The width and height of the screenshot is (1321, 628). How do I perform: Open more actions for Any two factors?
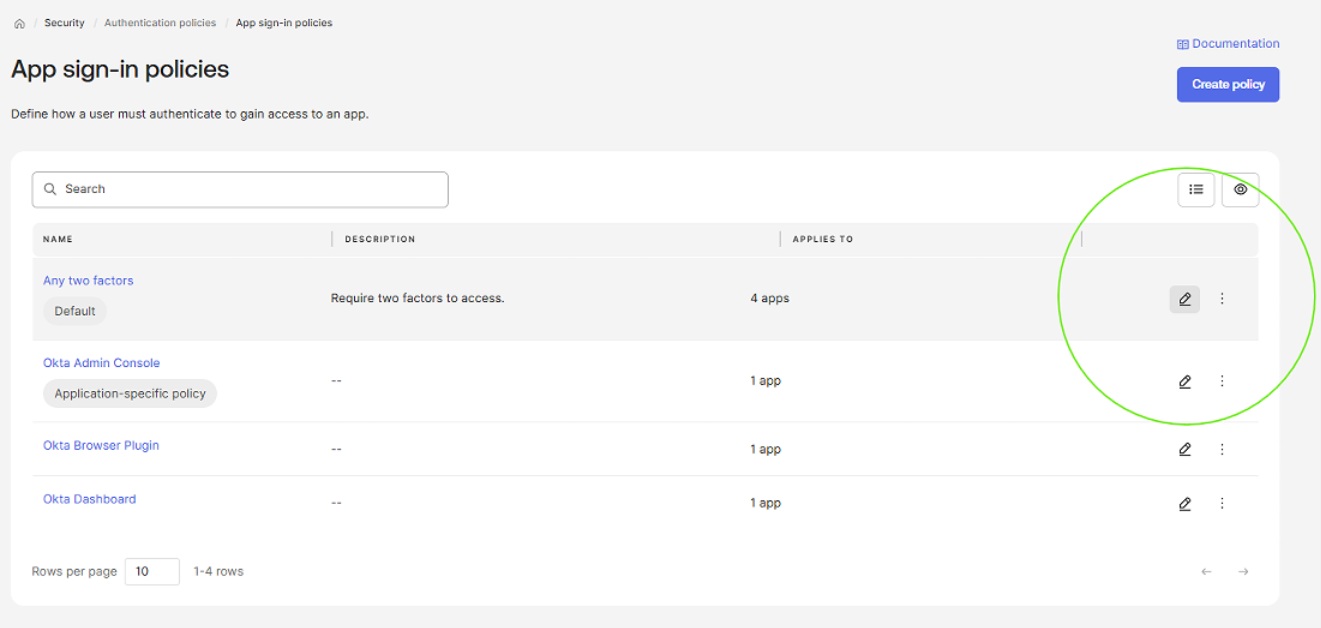coord(1222,299)
